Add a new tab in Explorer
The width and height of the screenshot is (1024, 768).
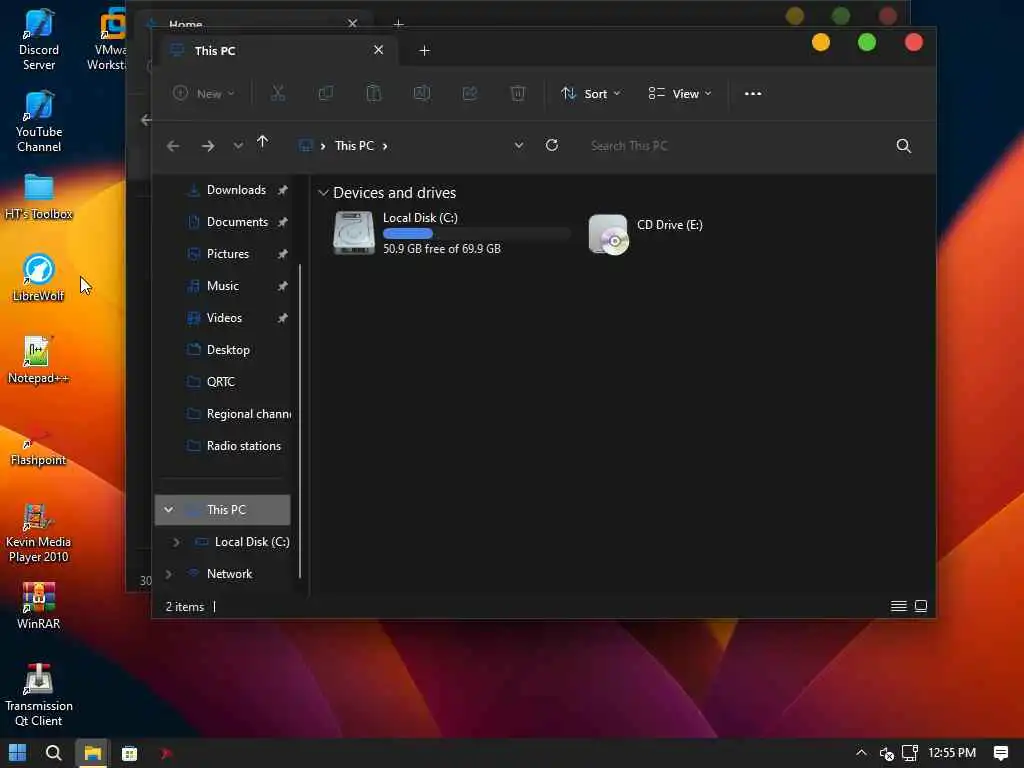pos(424,50)
